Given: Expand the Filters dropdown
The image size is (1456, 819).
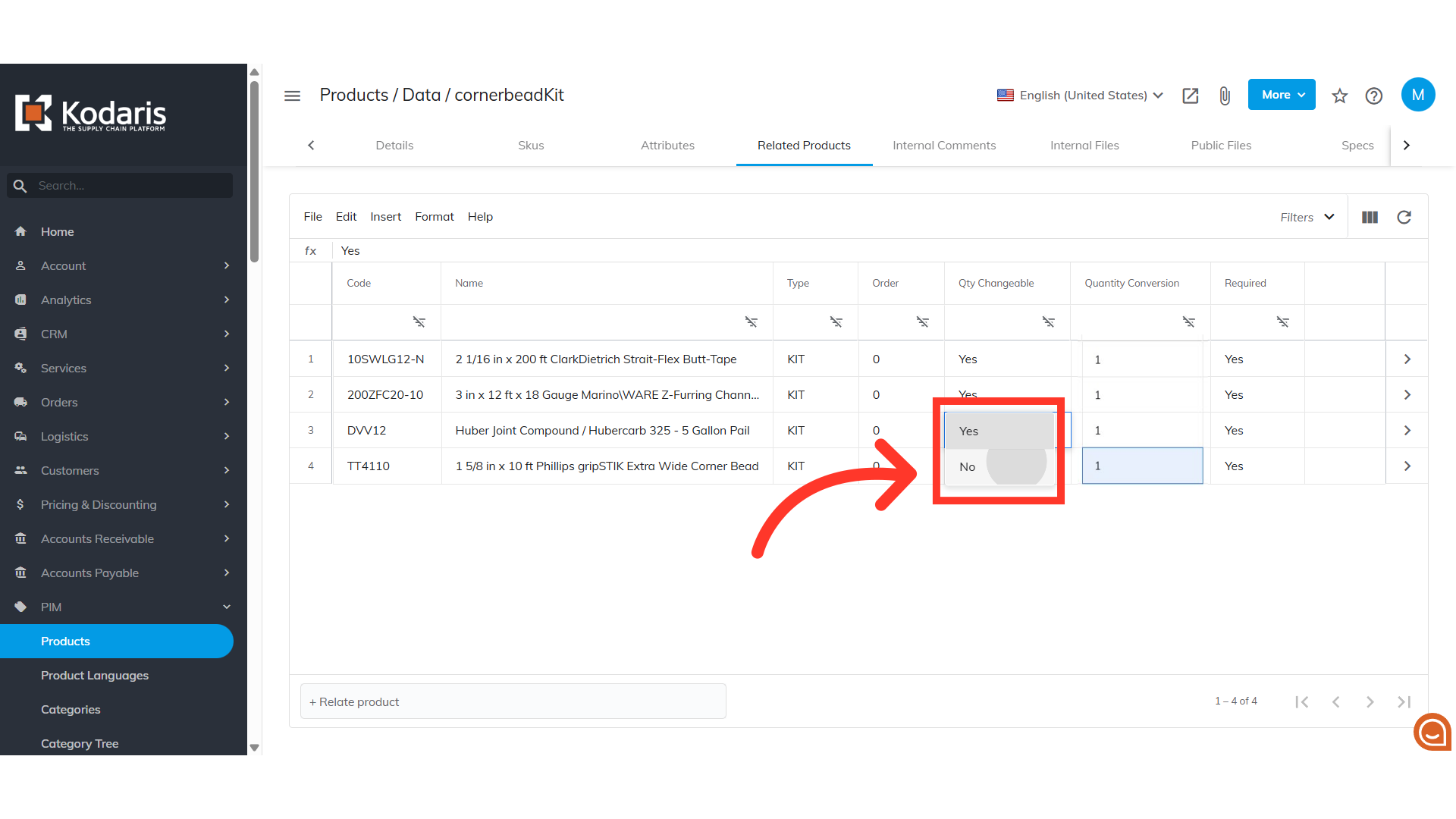Looking at the screenshot, I should pos(1307,218).
